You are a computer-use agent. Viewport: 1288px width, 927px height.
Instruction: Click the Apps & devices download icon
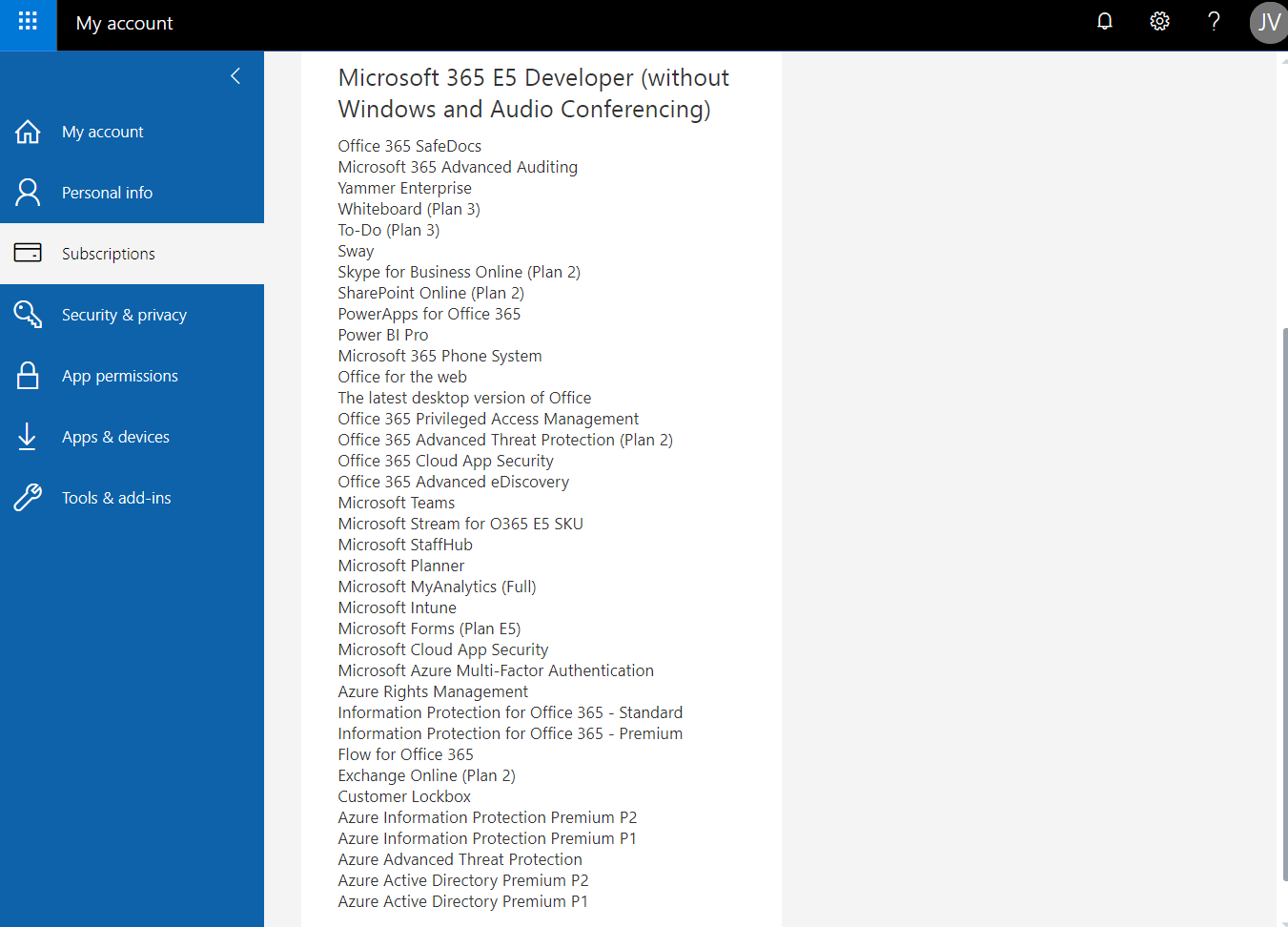click(28, 437)
